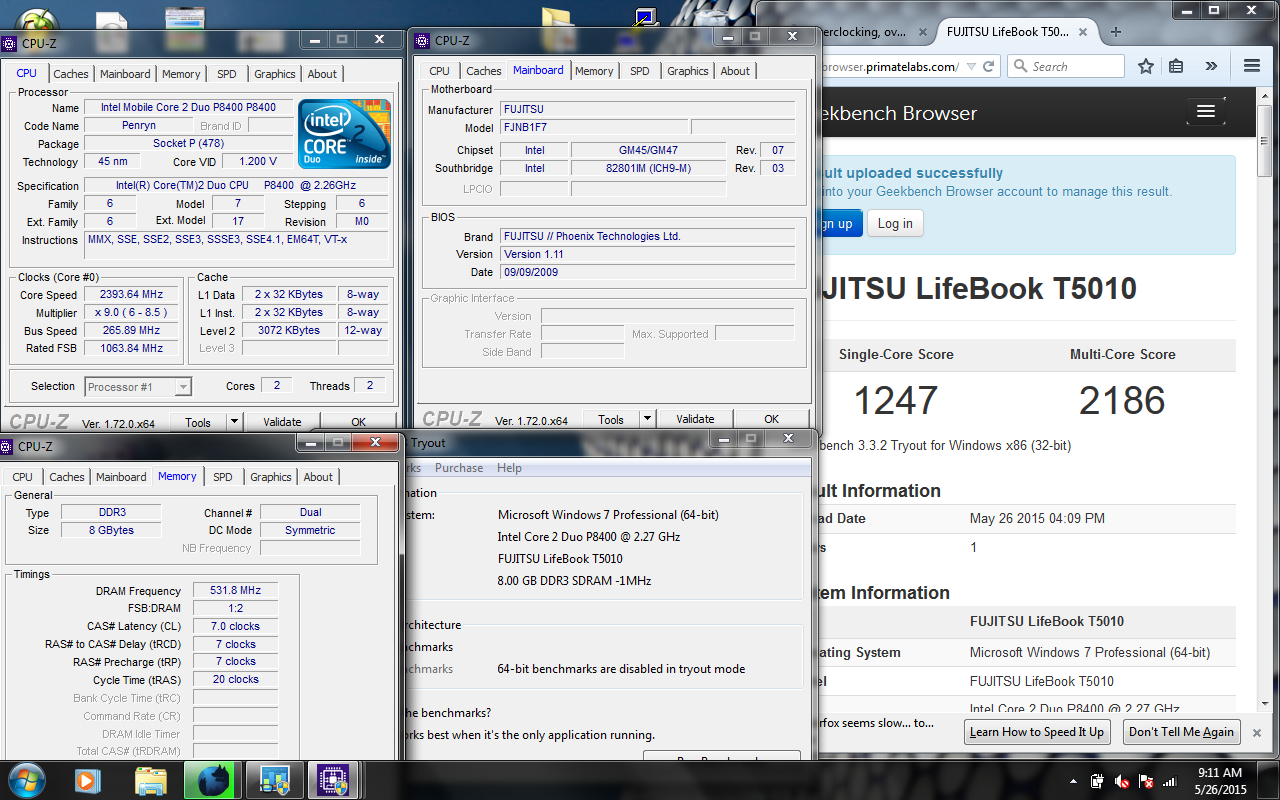The height and width of the screenshot is (800, 1280).
Task: Switch to the CPU-Z taskbar button
Action: tap(334, 779)
